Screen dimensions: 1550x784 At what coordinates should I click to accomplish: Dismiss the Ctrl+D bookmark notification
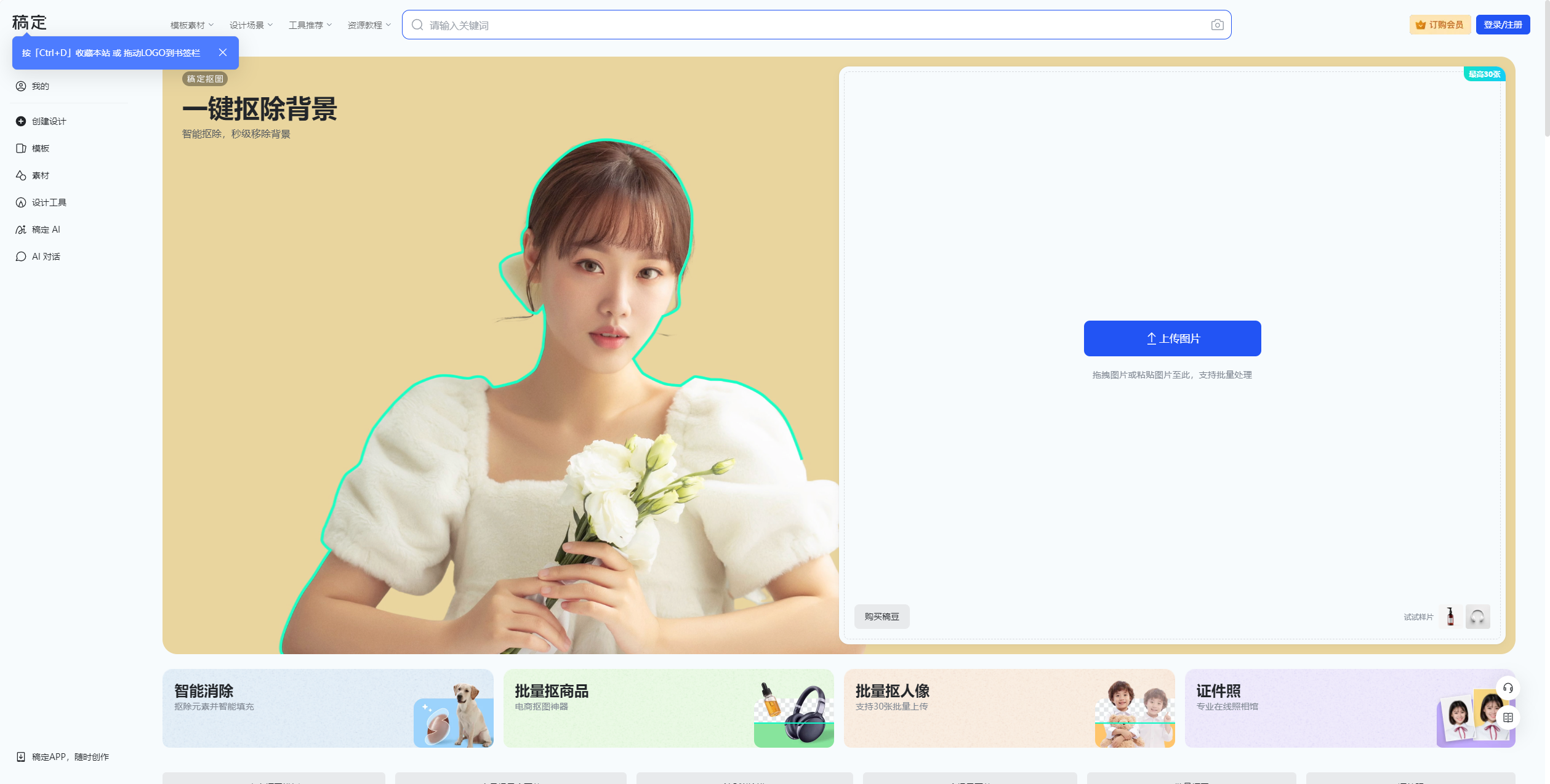click(223, 52)
